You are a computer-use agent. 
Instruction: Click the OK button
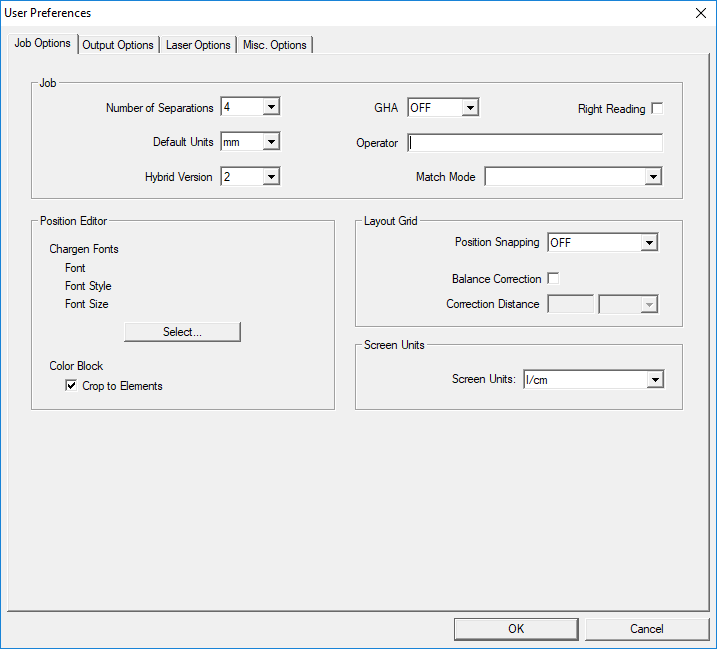[x=516, y=629]
